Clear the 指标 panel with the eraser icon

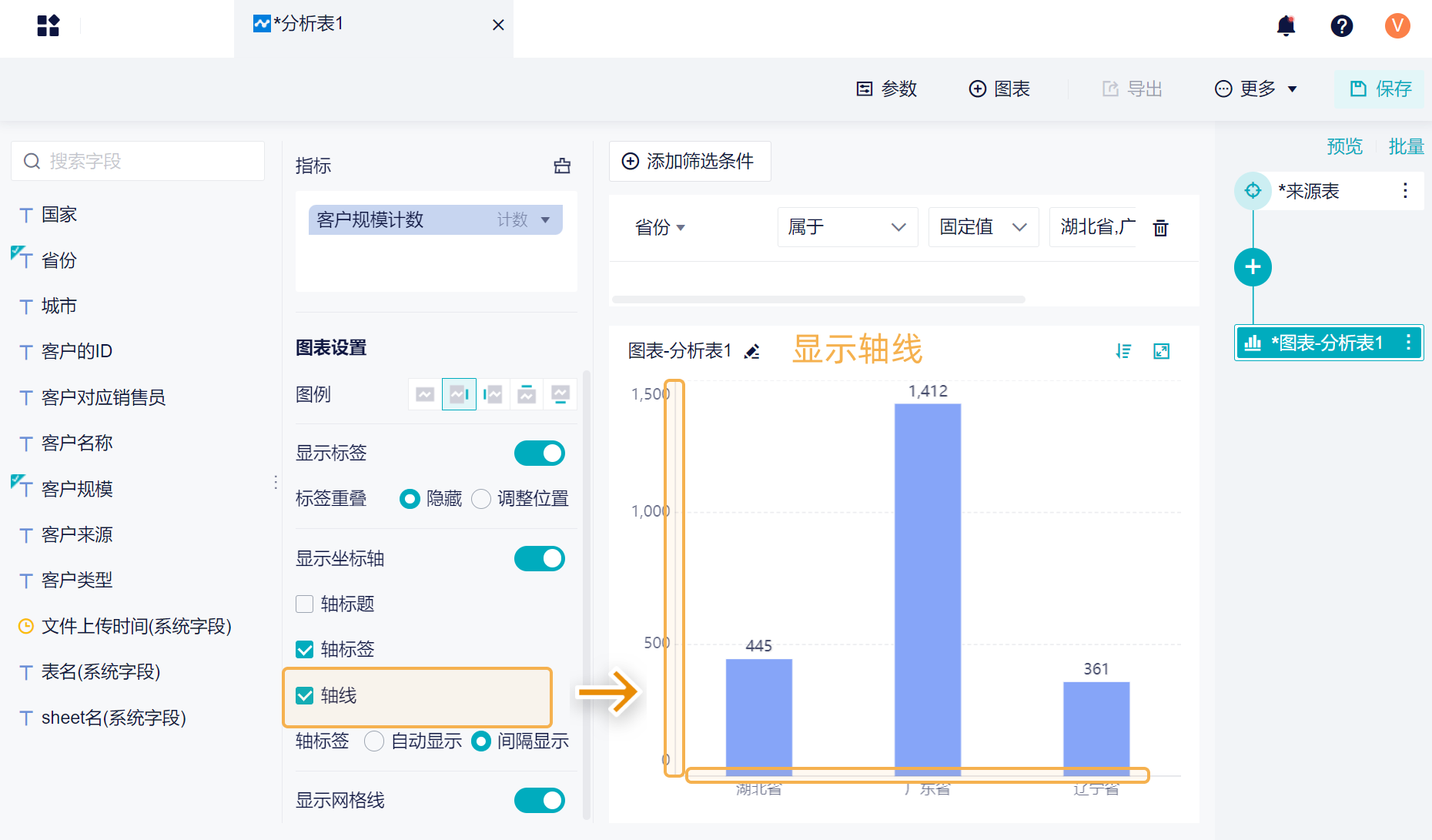pos(562,166)
